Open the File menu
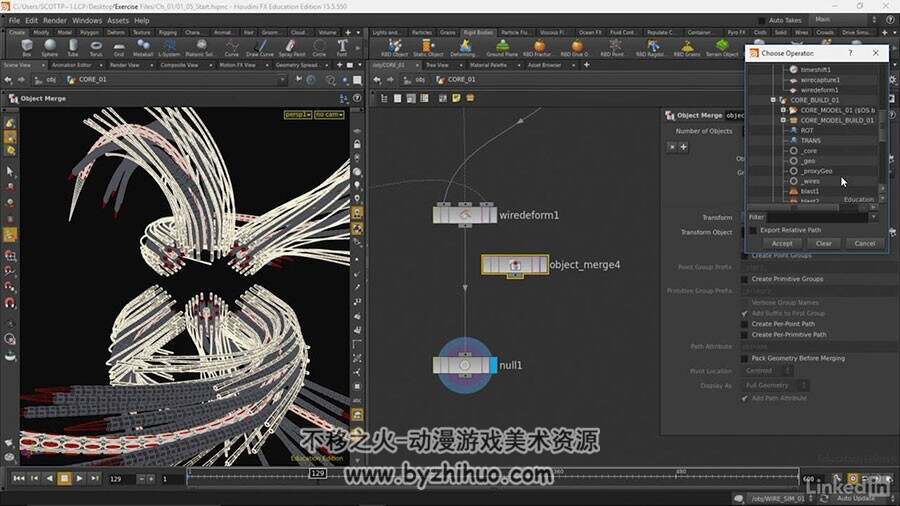This screenshot has width=900, height=506. 14,20
